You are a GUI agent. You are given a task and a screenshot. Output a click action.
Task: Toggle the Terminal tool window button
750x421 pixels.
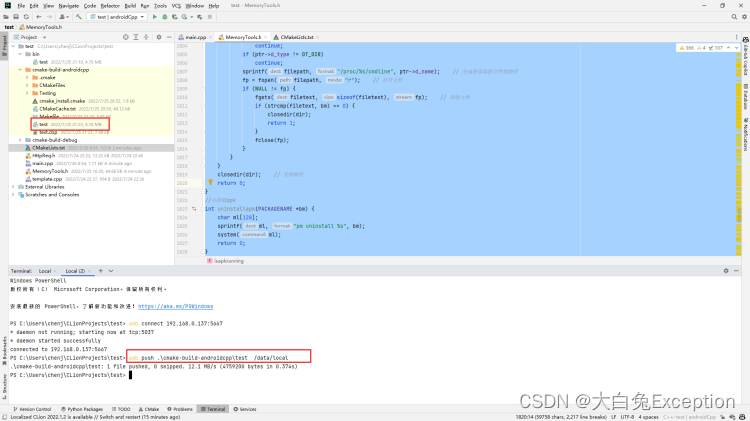pyautogui.click(x=213, y=409)
